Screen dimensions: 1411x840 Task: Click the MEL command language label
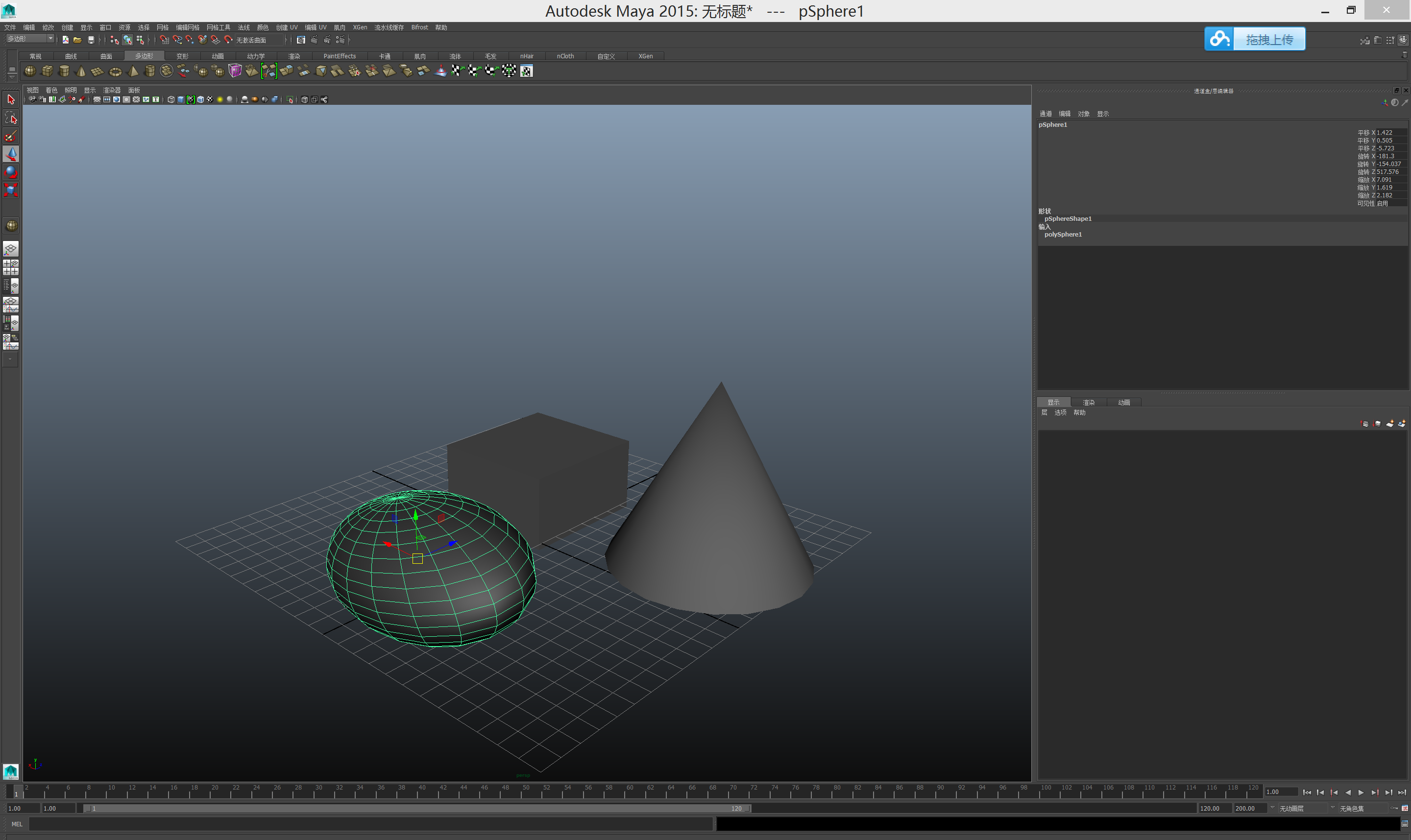click(17, 824)
